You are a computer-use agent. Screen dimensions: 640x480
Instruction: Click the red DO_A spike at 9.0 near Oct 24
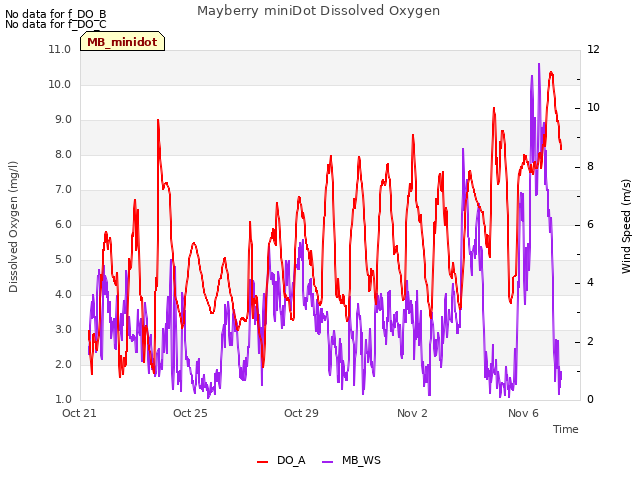click(158, 120)
